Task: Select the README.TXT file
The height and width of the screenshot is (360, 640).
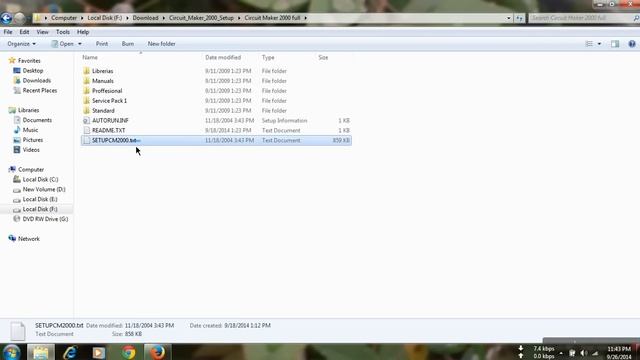Action: 109,130
